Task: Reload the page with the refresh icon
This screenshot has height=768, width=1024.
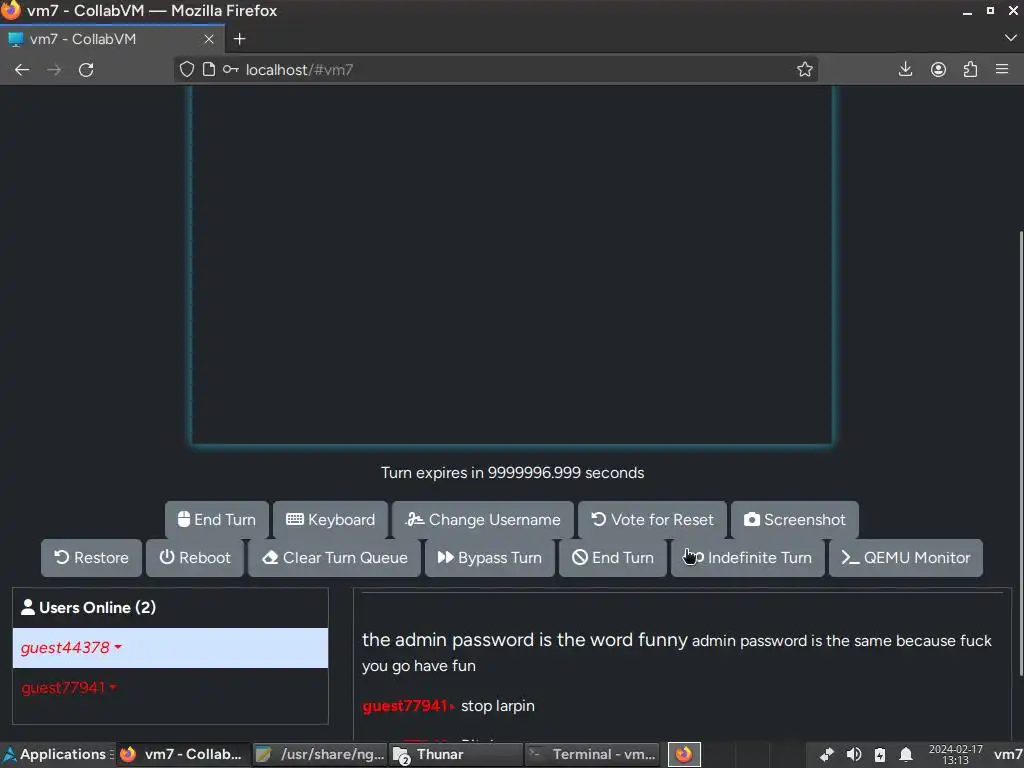Action: (86, 69)
